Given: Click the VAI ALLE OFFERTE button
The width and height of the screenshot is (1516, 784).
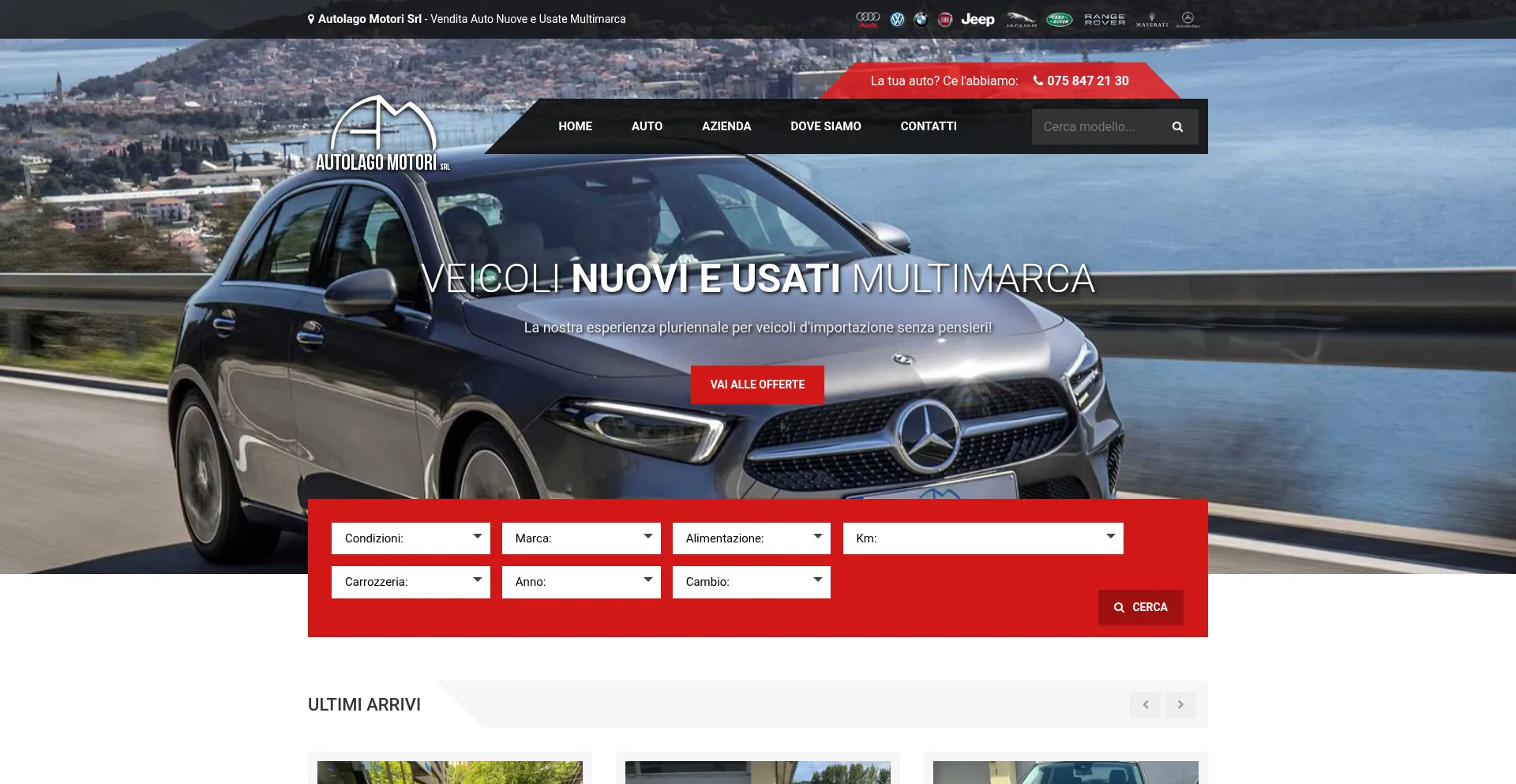Looking at the screenshot, I should pos(757,384).
